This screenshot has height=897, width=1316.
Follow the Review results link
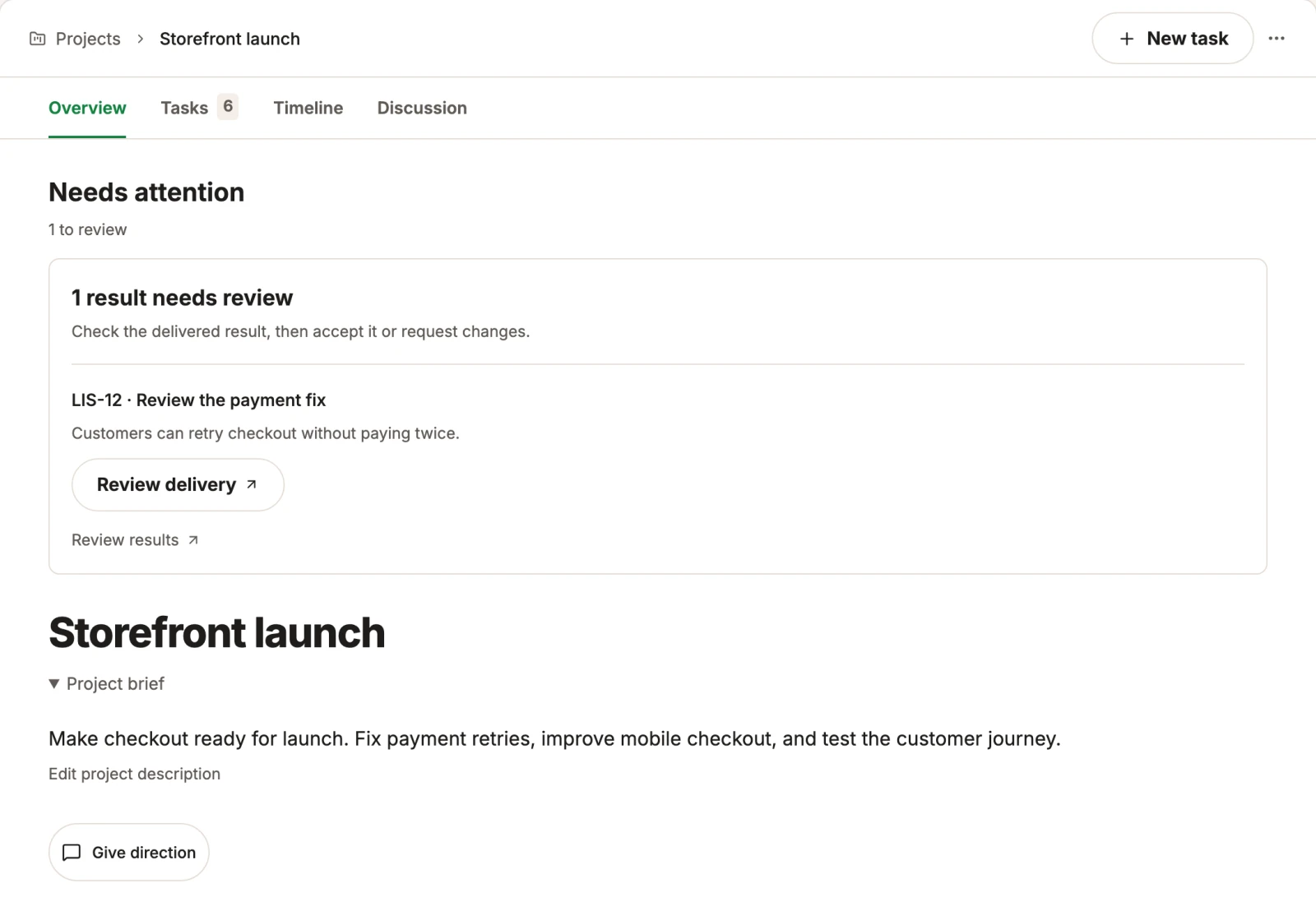(135, 540)
